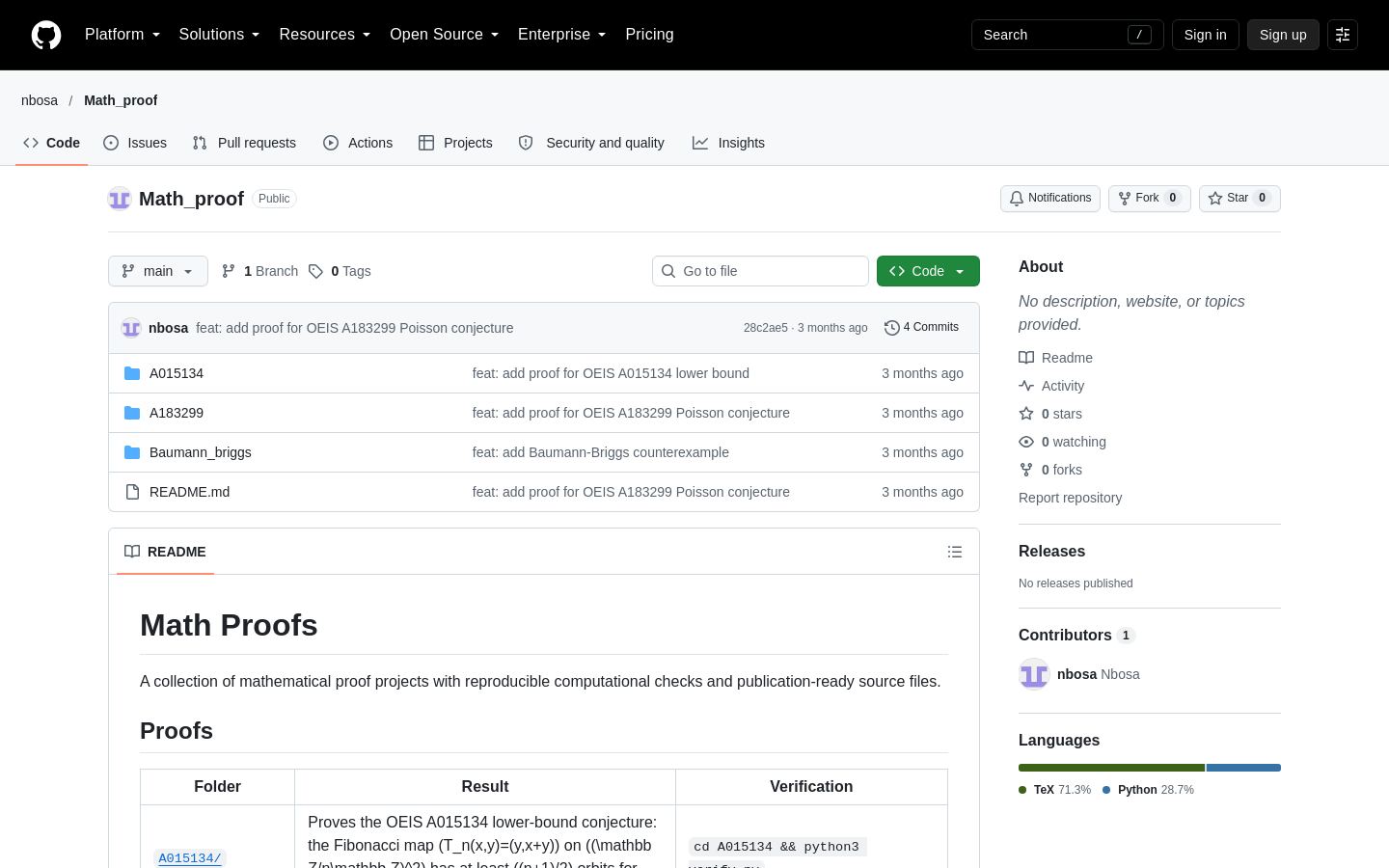The height and width of the screenshot is (868, 1389).
Task: View the 4 Commits history
Action: pos(921,328)
